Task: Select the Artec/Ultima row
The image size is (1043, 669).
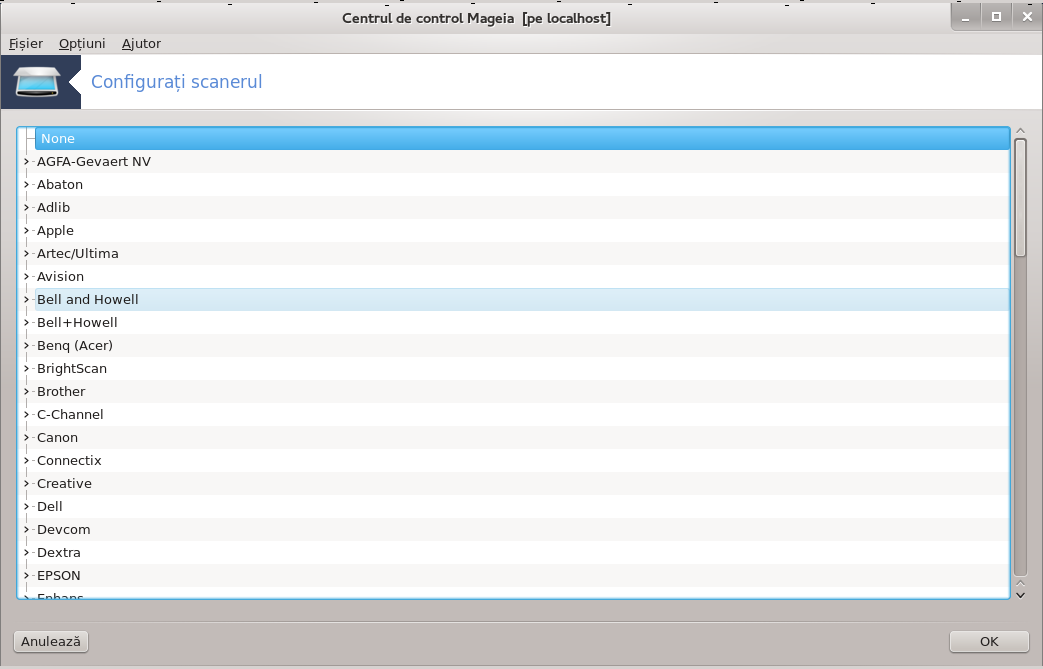Action: click(x=522, y=253)
